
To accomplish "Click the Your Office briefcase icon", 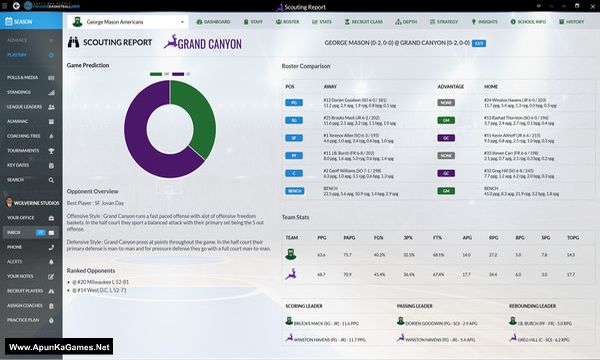I will tap(51, 218).
